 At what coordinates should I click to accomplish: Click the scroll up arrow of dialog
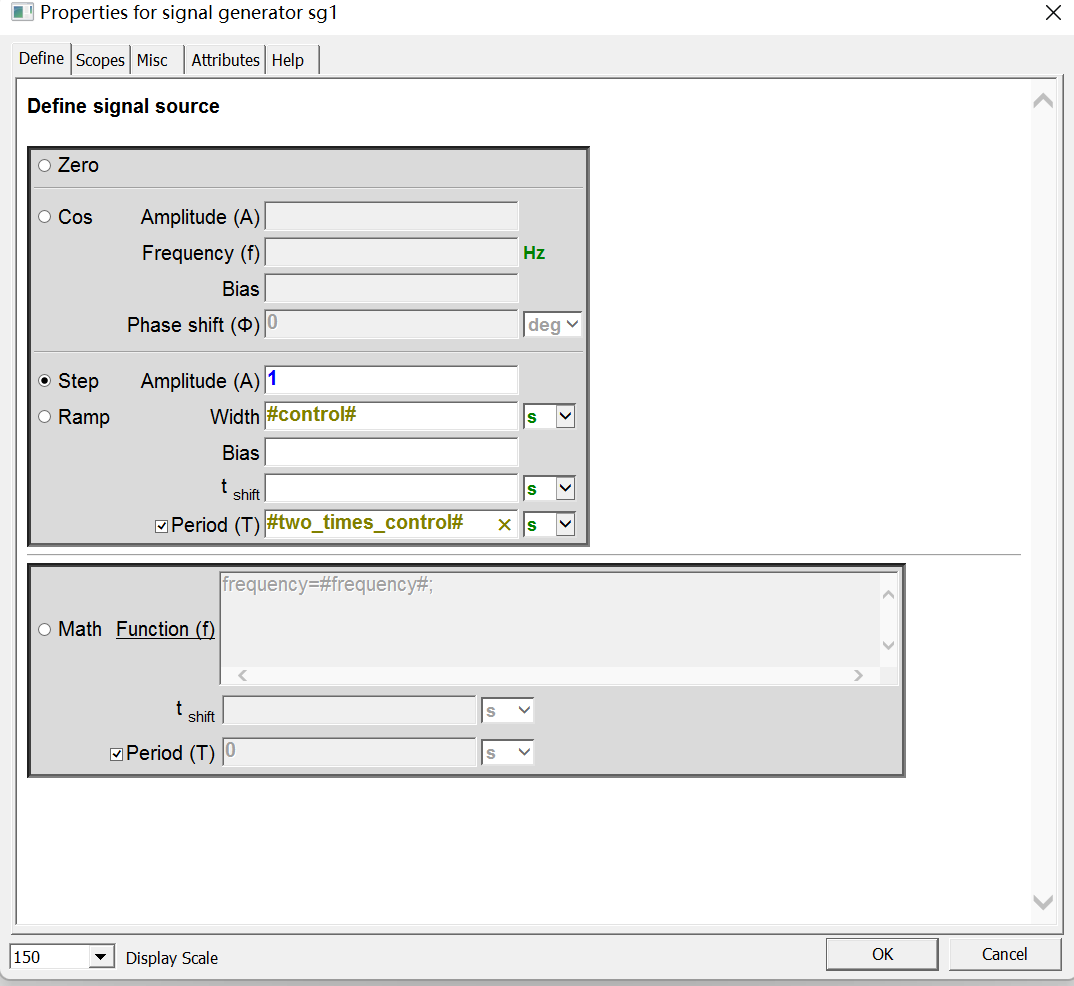click(1042, 102)
